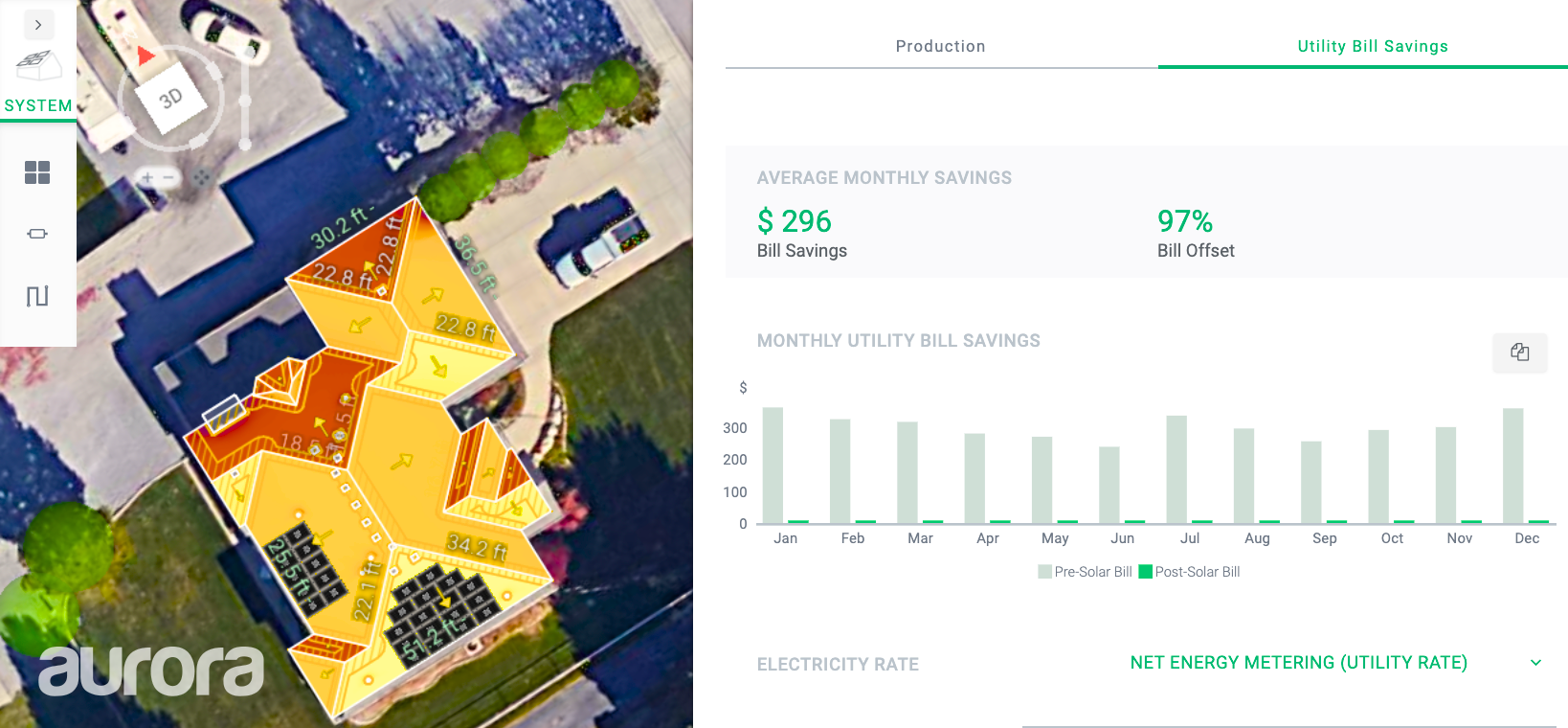Open the Net Energy Metering rate dropdown
This screenshot has width=1568, height=728.
pos(1298,663)
